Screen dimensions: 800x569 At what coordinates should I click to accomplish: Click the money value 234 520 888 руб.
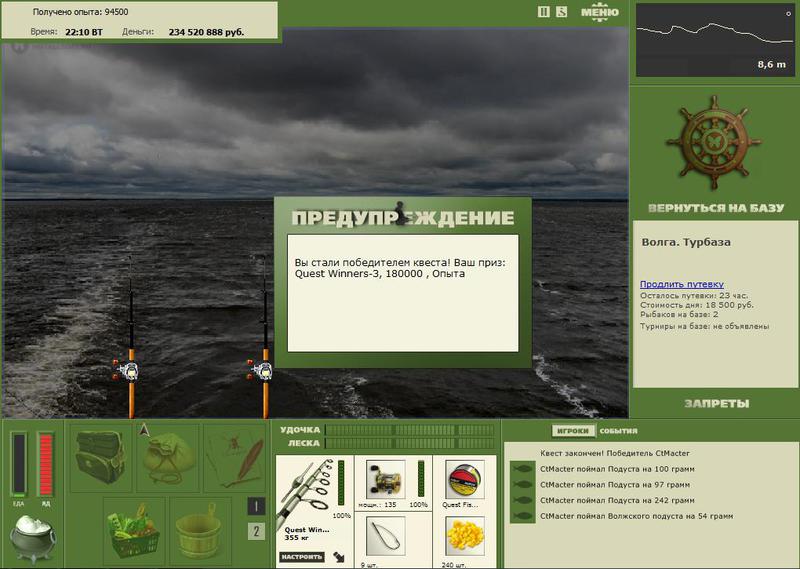point(206,32)
